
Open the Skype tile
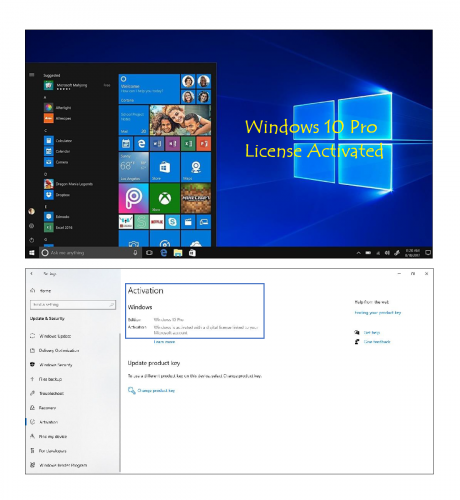point(172,222)
